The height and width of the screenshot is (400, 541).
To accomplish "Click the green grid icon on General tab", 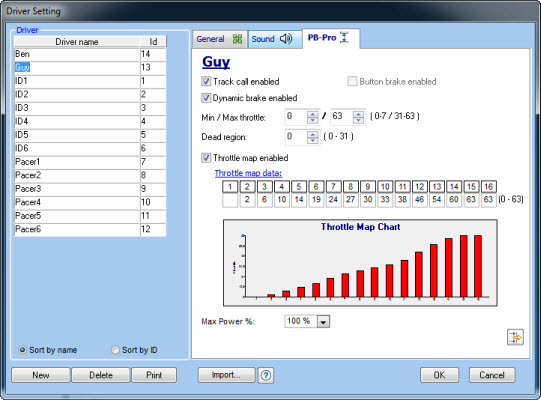I will click(x=237, y=39).
